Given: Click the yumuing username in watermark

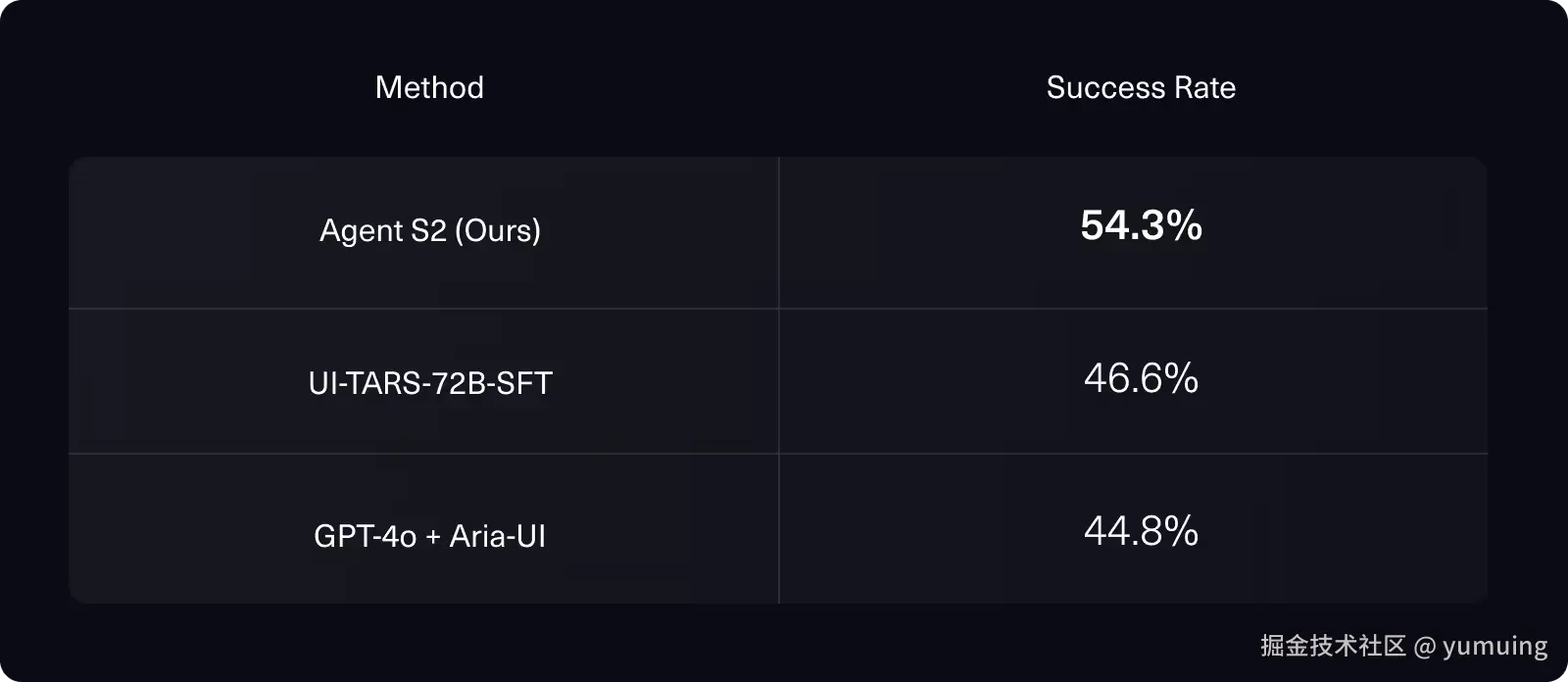Looking at the screenshot, I should (1494, 647).
